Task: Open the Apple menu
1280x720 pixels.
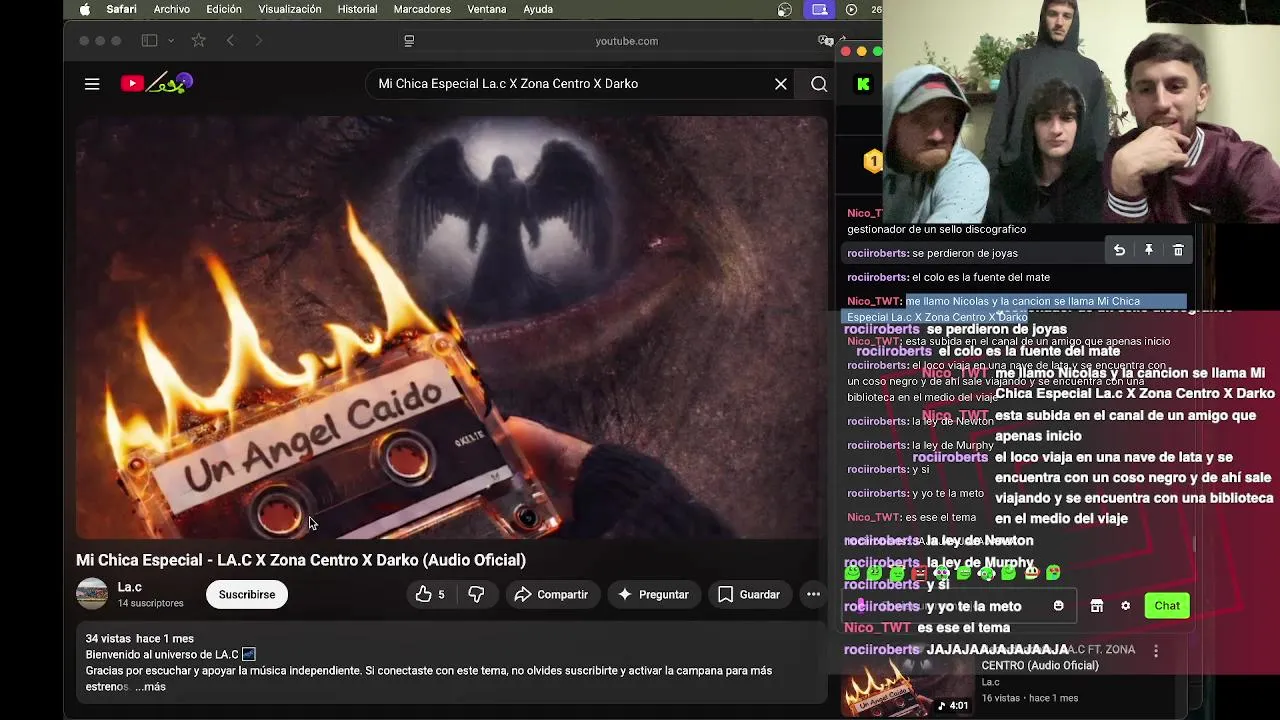Action: pos(85,9)
